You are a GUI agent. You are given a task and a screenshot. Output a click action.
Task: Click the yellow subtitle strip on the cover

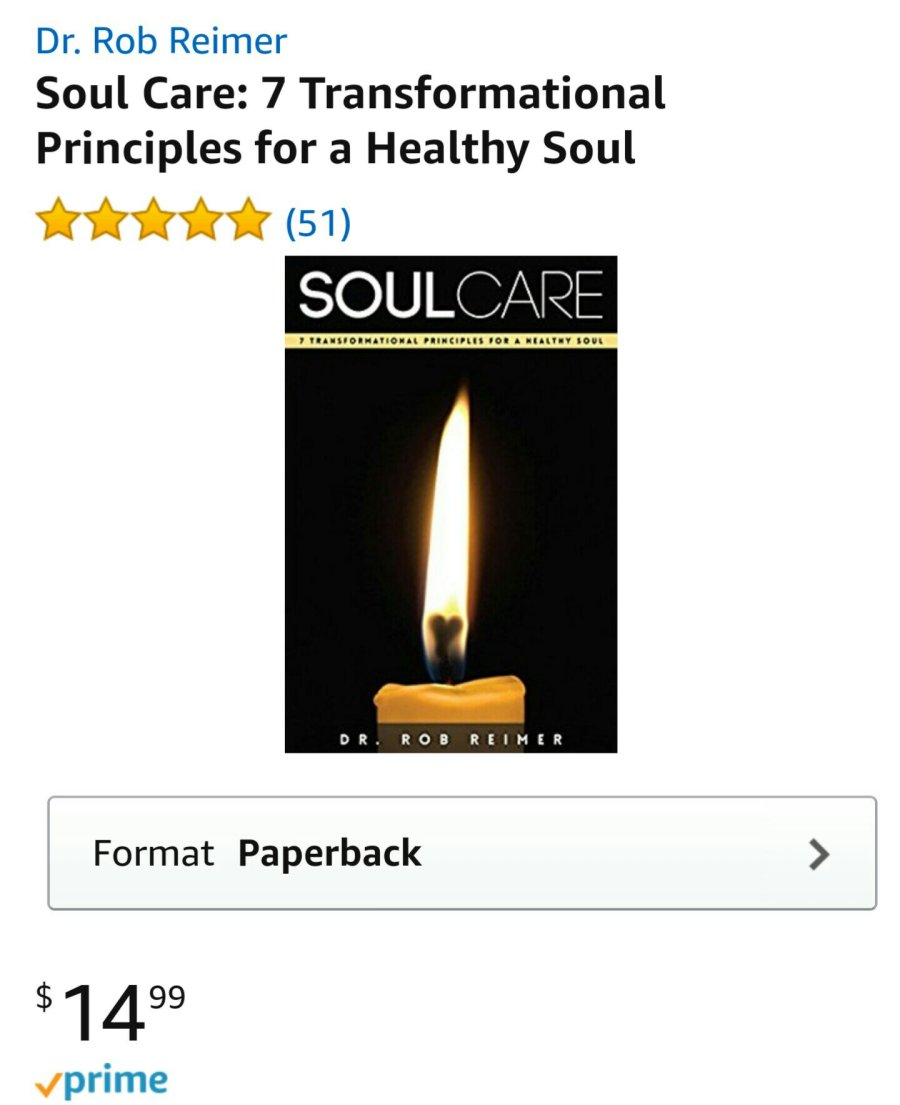[x=451, y=340]
